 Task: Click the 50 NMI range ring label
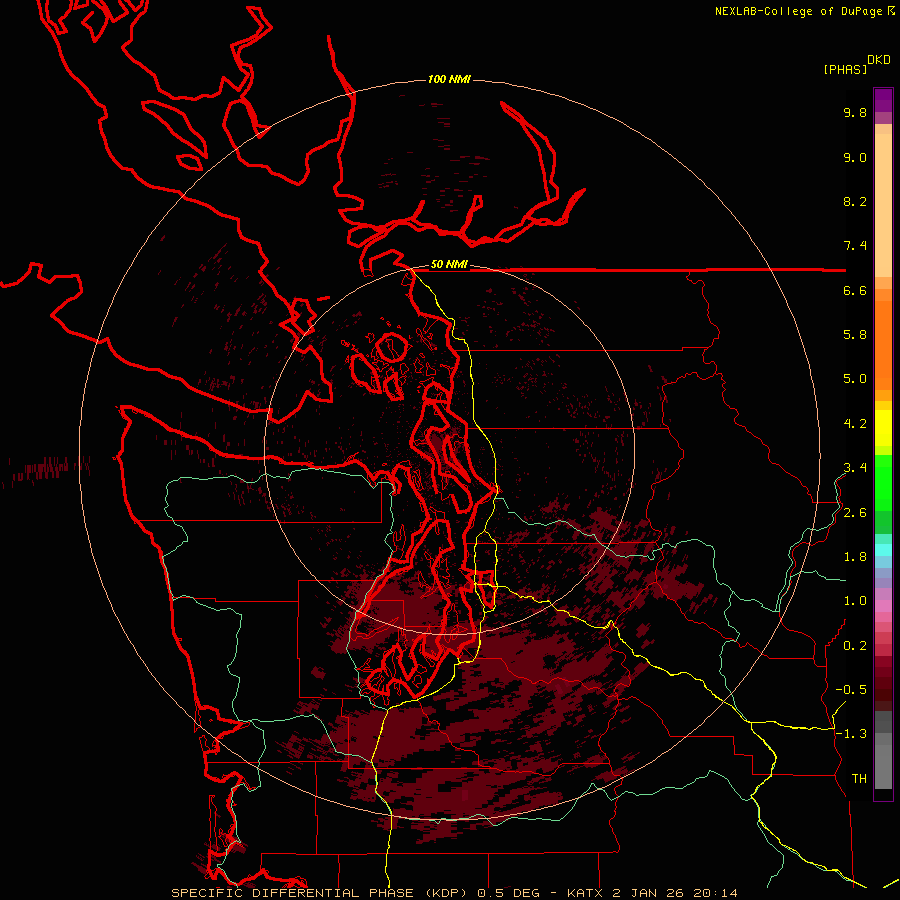(449, 265)
